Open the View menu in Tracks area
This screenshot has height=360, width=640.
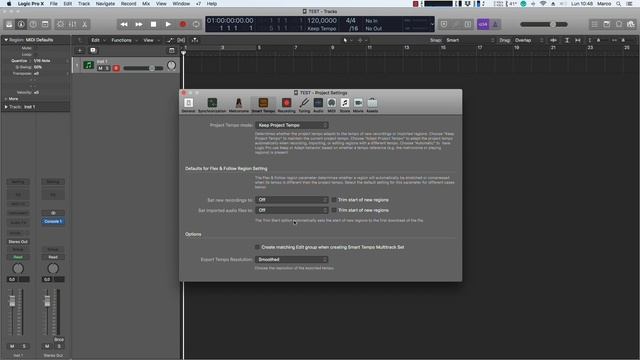pyautogui.click(x=151, y=40)
